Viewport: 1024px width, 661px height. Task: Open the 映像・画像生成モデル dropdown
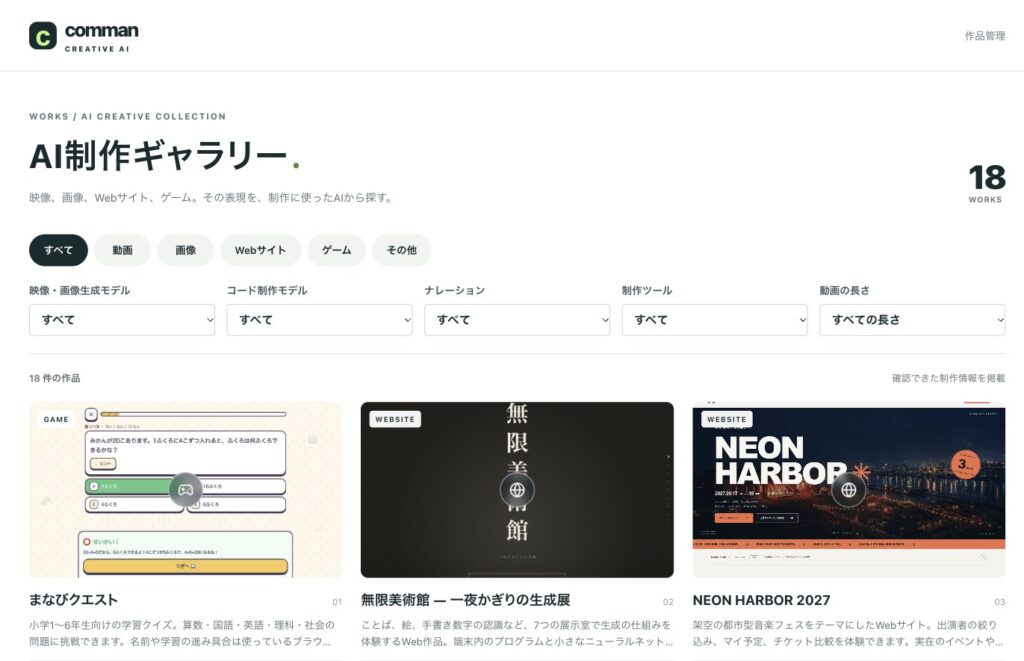tap(122, 320)
